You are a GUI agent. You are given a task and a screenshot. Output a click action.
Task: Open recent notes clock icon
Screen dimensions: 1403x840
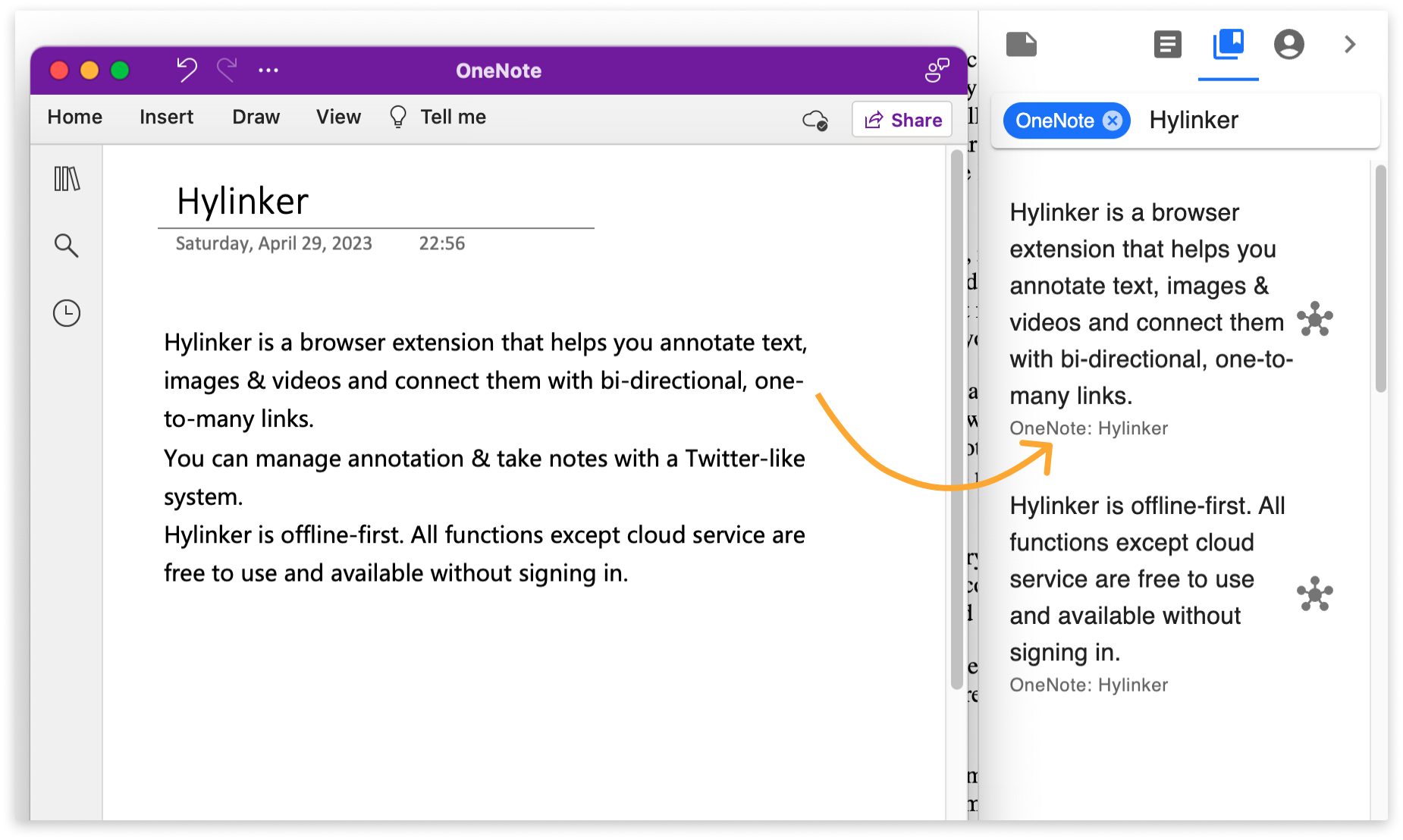pos(67,313)
